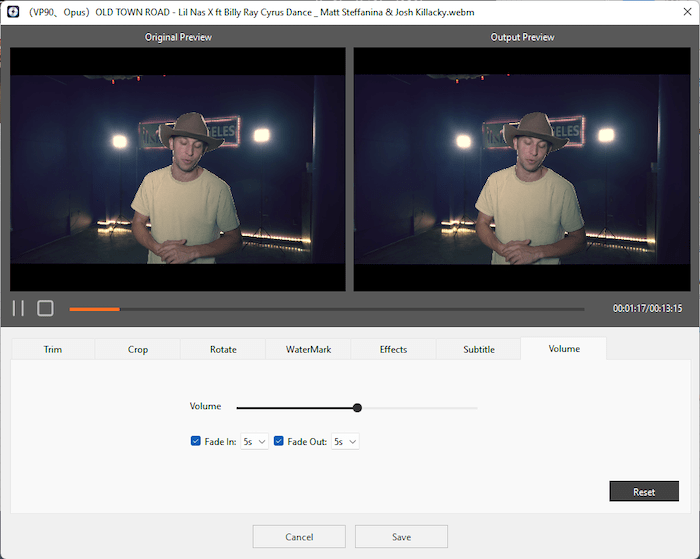Expand the Fade Out duration dropdown
The height and width of the screenshot is (559, 700).
click(345, 441)
